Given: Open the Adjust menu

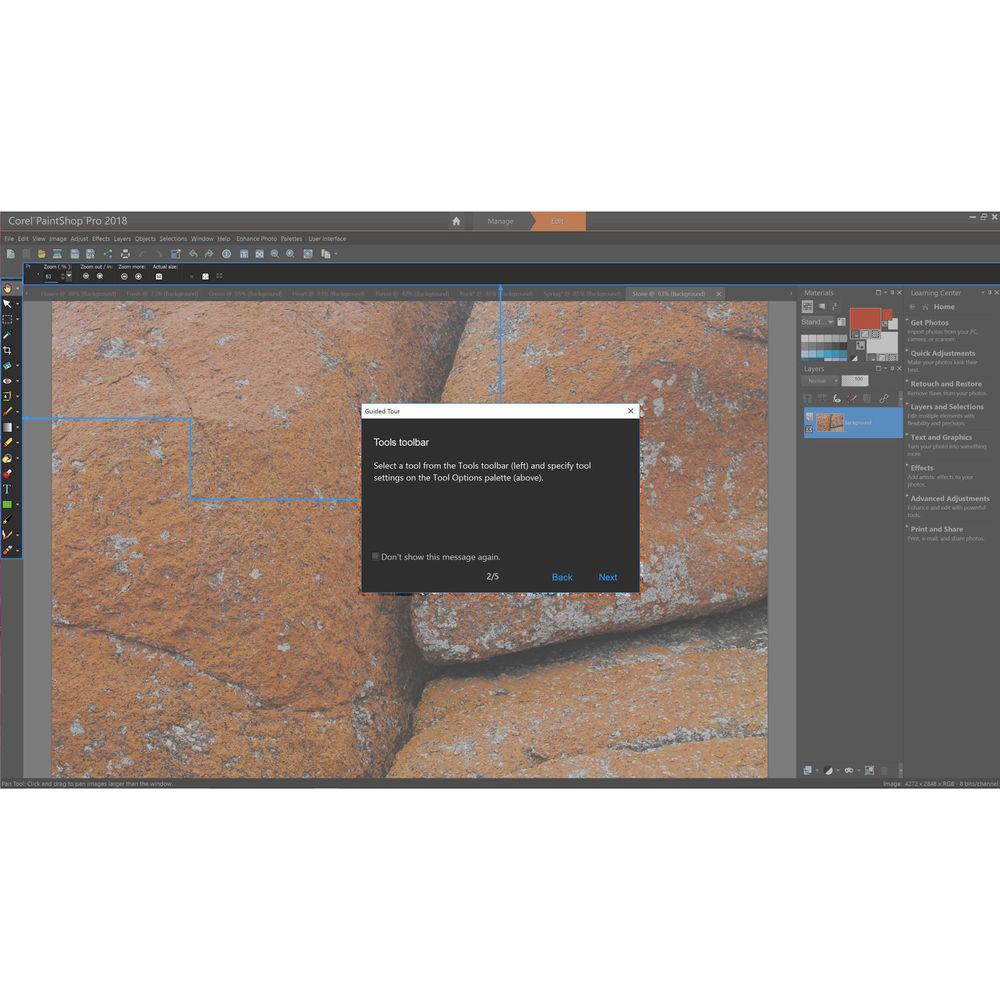Looking at the screenshot, I should coord(80,239).
